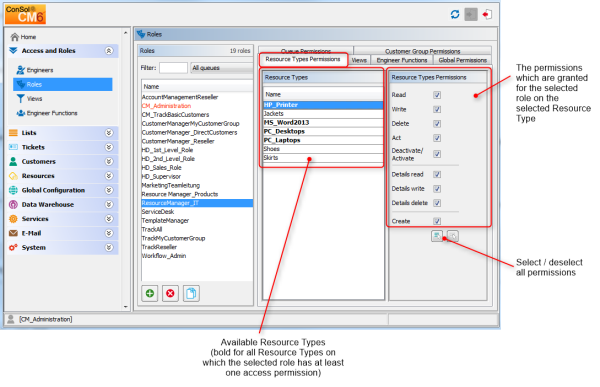
Task: Expand the Customers section chevron
Action: pos(109,162)
